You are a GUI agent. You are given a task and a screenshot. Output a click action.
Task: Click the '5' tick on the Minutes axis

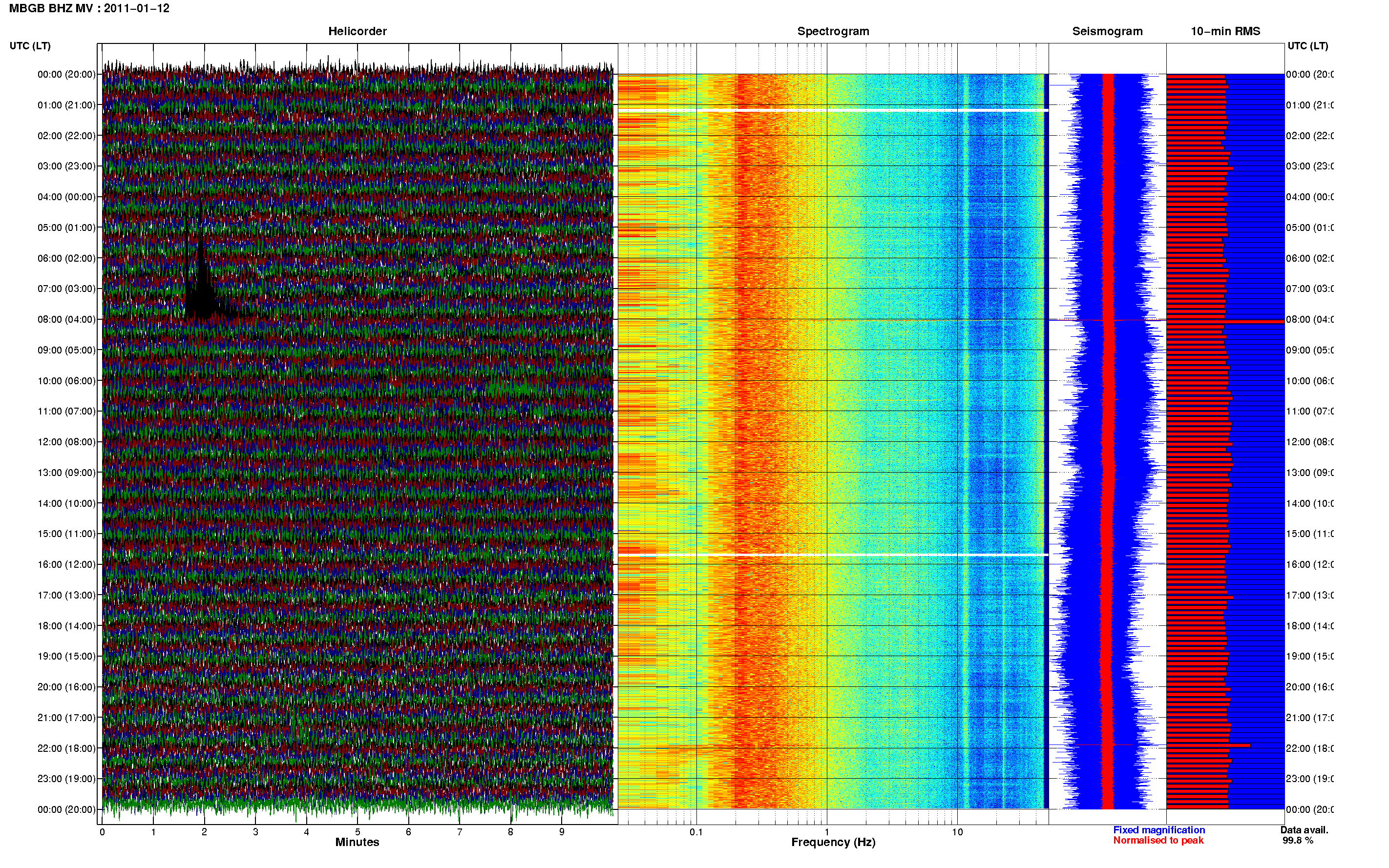[358, 832]
